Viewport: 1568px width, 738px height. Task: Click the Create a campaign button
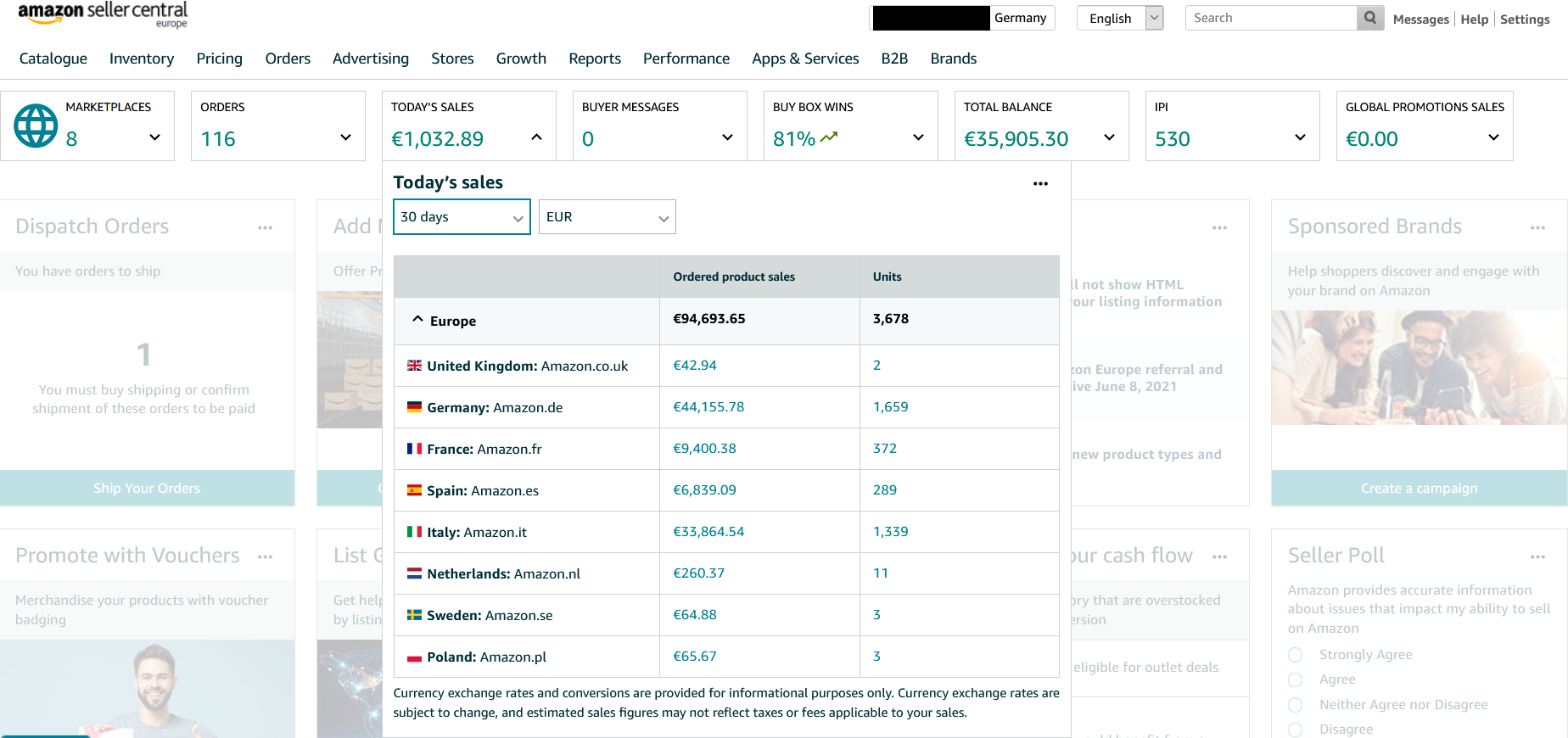pos(1419,489)
